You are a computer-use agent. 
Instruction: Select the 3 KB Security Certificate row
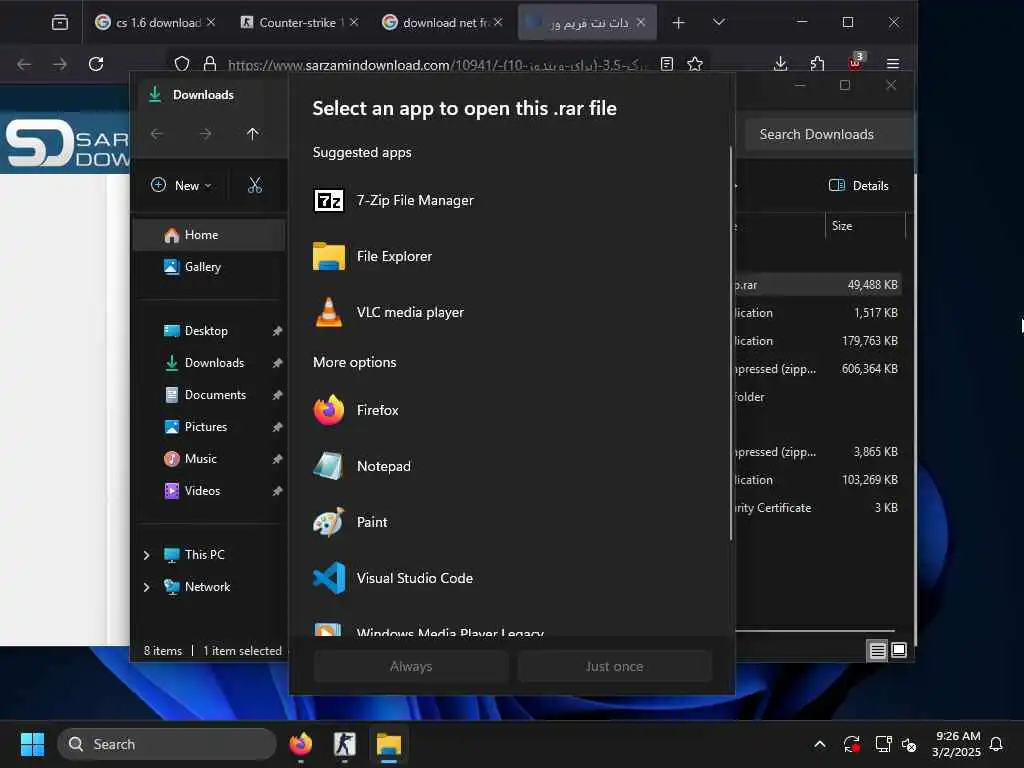click(x=818, y=507)
